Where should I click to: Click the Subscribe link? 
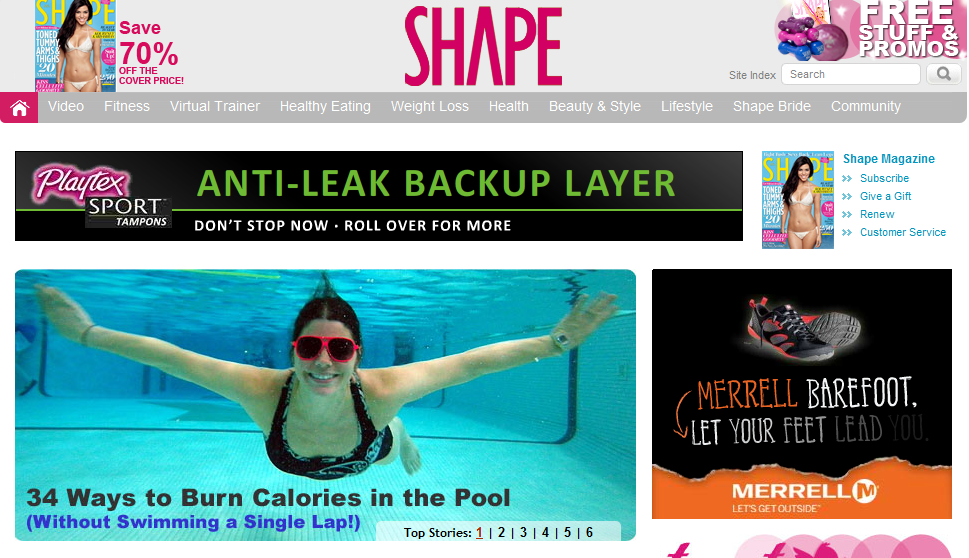(x=884, y=178)
